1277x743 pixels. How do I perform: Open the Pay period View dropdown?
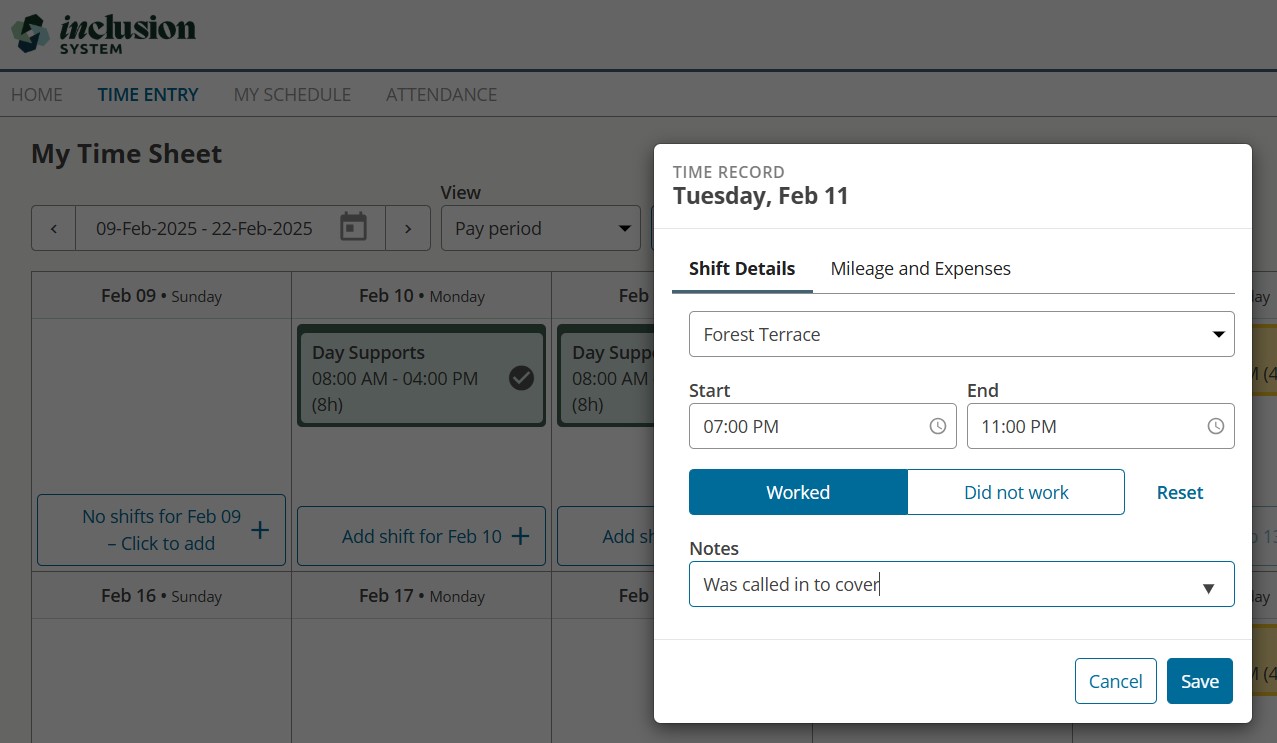[541, 228]
